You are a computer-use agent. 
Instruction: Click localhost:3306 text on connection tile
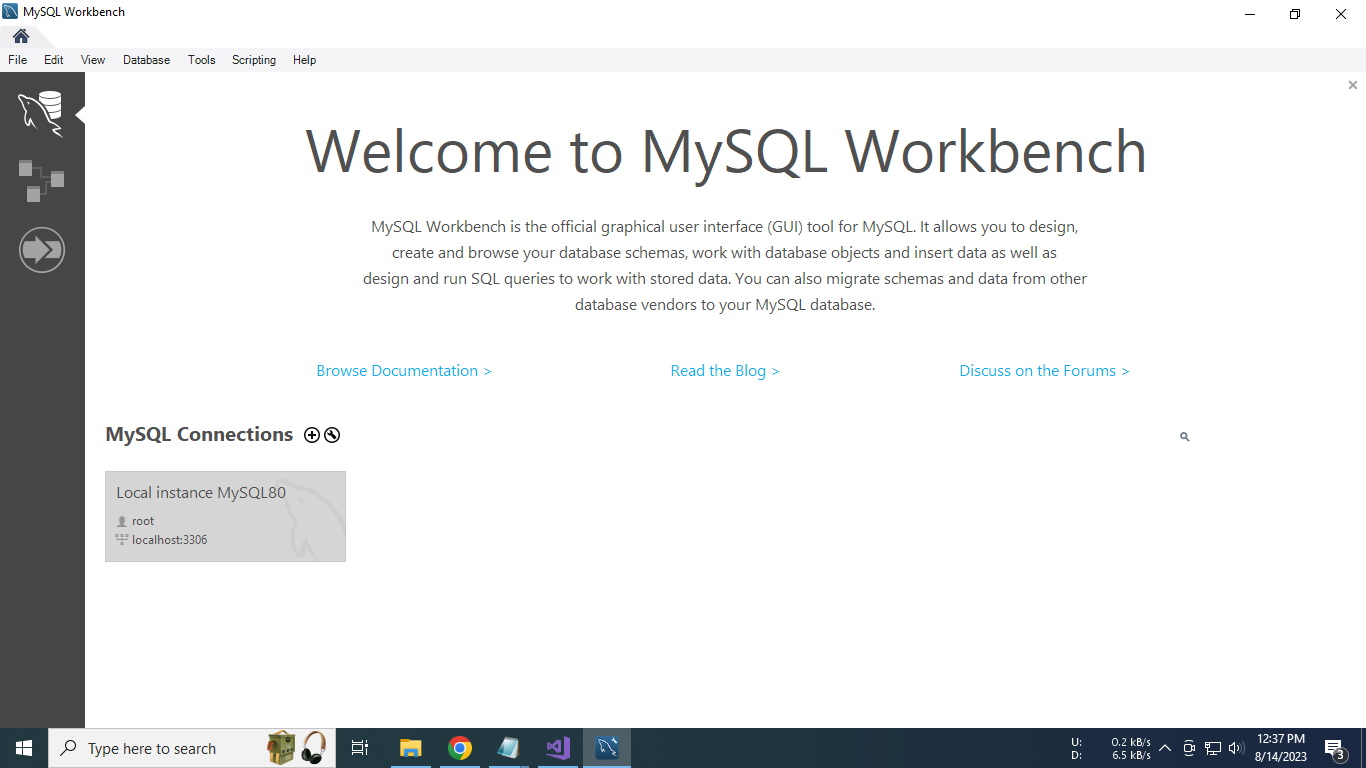(x=170, y=540)
